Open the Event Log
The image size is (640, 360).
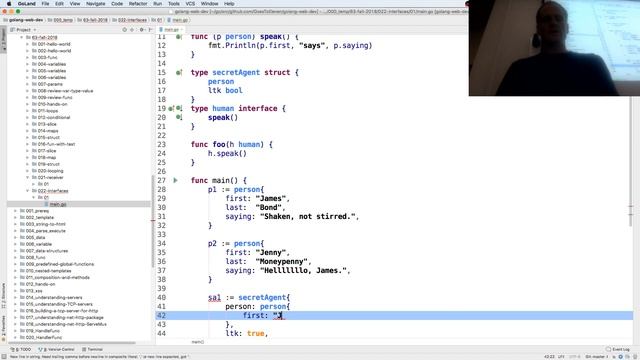click(x=618, y=349)
